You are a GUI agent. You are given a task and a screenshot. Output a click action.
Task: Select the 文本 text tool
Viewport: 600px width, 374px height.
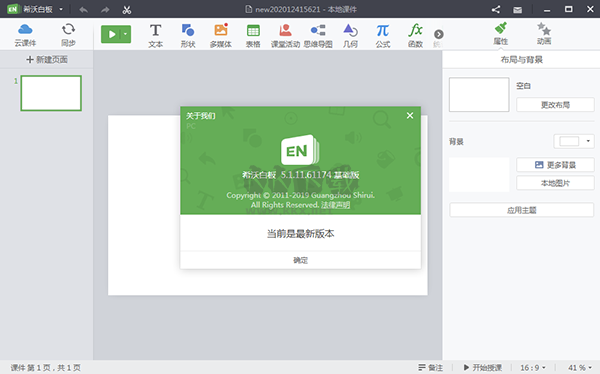(155, 36)
